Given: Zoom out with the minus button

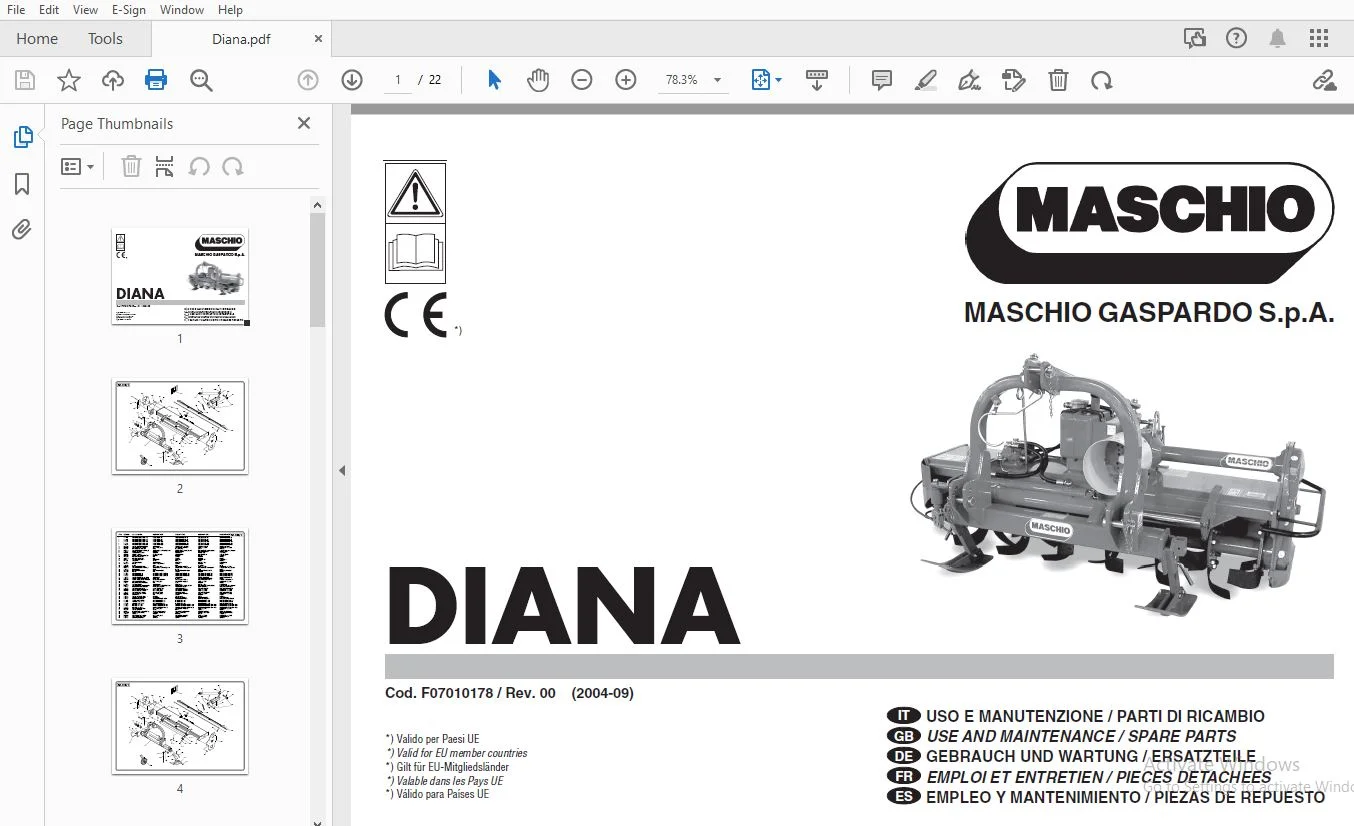Looking at the screenshot, I should click(x=582, y=80).
